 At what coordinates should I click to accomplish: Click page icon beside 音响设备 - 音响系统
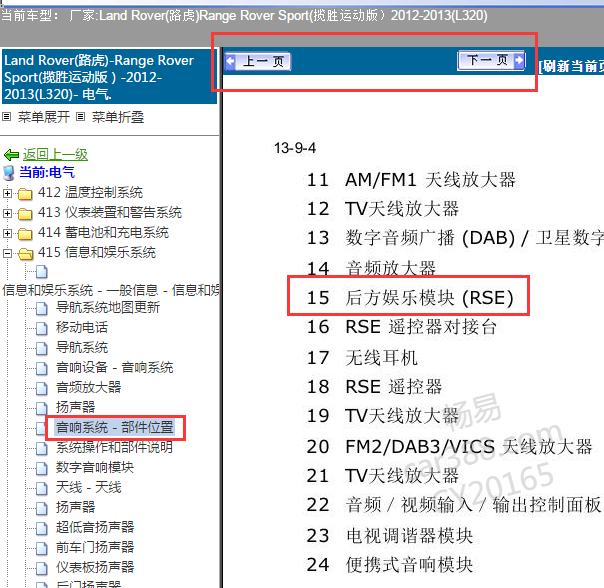[x=42, y=368]
